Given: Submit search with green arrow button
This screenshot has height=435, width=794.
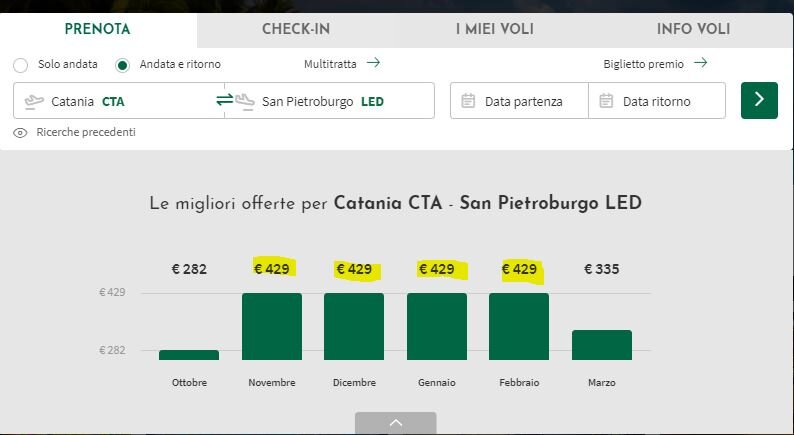Looking at the screenshot, I should (x=759, y=100).
